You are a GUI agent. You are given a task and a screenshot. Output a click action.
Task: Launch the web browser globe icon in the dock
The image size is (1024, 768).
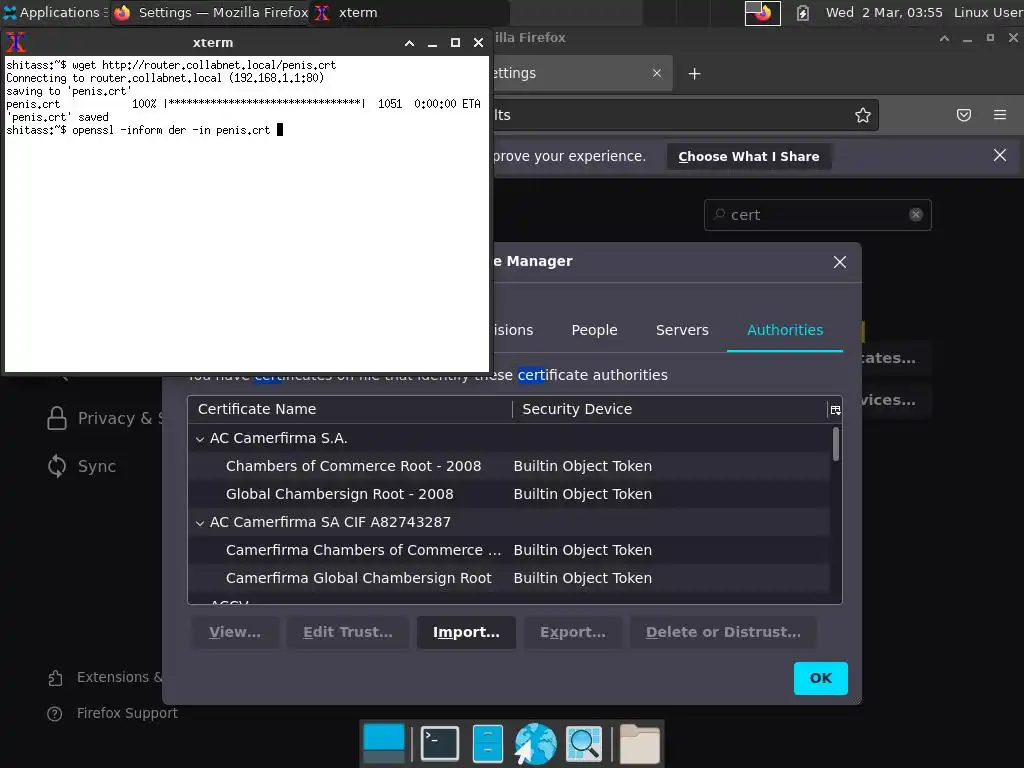[x=536, y=744]
